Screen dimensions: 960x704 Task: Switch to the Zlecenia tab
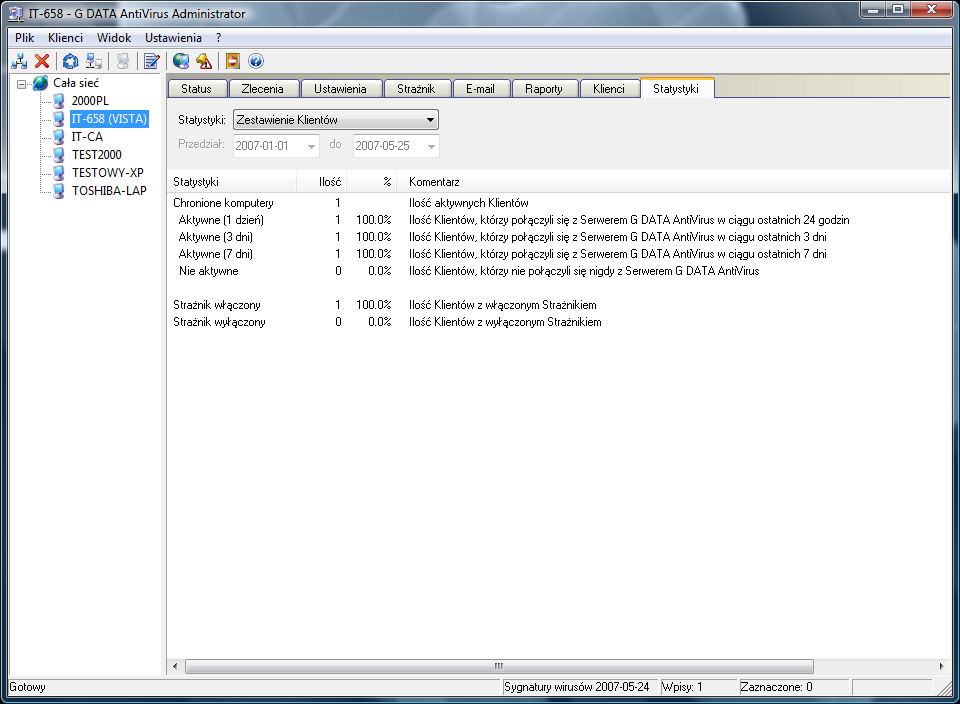263,89
